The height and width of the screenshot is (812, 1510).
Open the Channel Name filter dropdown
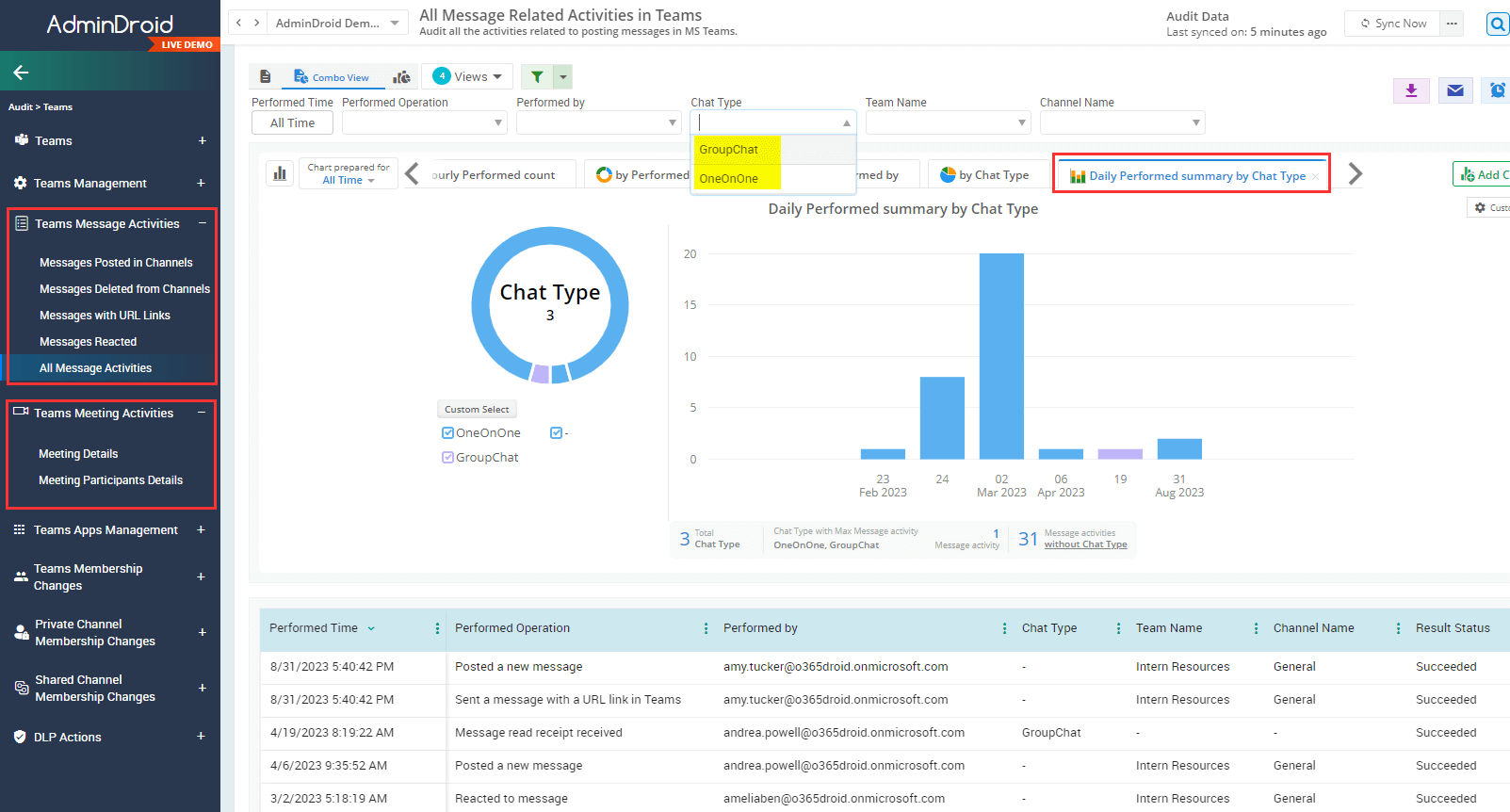tap(1122, 122)
